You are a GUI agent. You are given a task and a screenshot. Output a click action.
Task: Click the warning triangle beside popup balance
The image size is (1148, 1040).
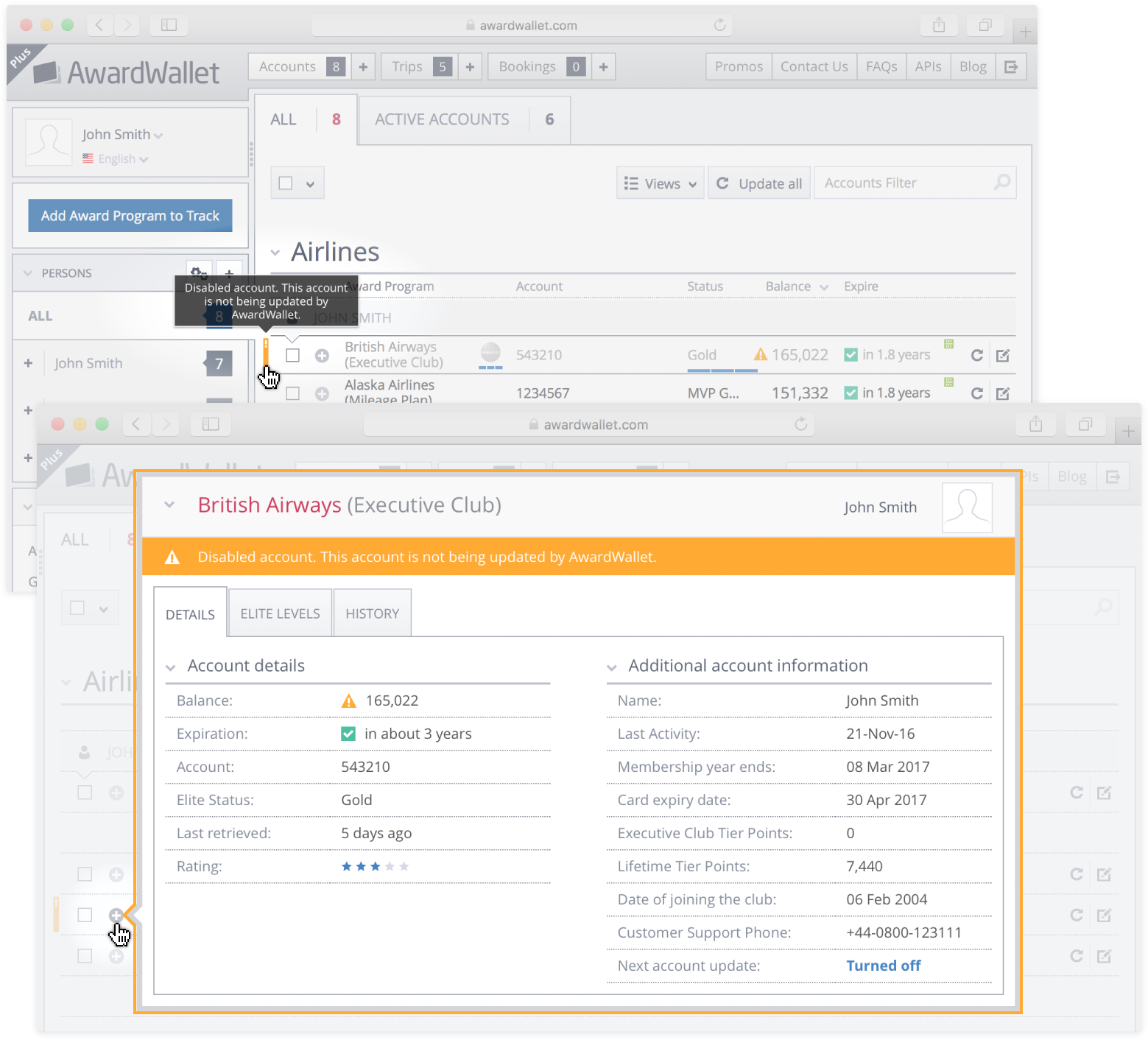point(349,701)
